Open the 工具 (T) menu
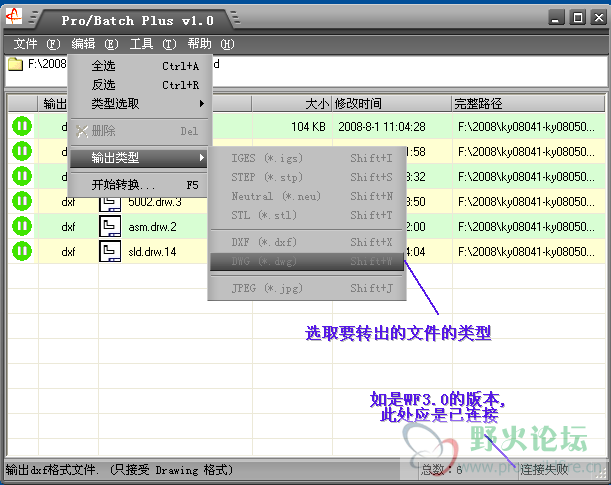This screenshot has width=611, height=485. tap(153, 44)
